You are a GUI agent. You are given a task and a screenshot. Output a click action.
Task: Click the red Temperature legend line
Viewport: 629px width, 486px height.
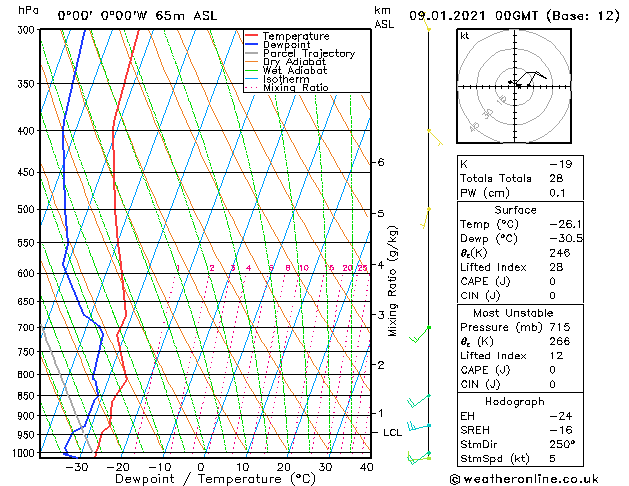pos(251,36)
